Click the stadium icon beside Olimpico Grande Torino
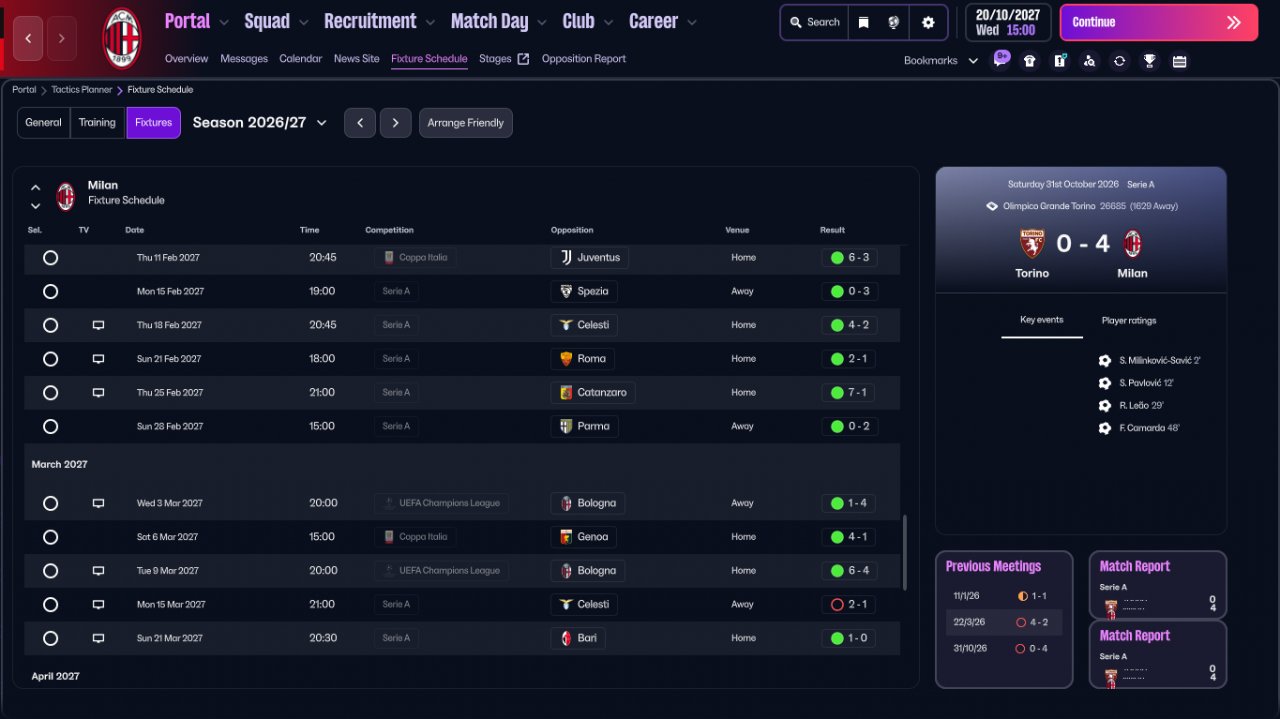The width and height of the screenshot is (1280, 719). tap(991, 206)
